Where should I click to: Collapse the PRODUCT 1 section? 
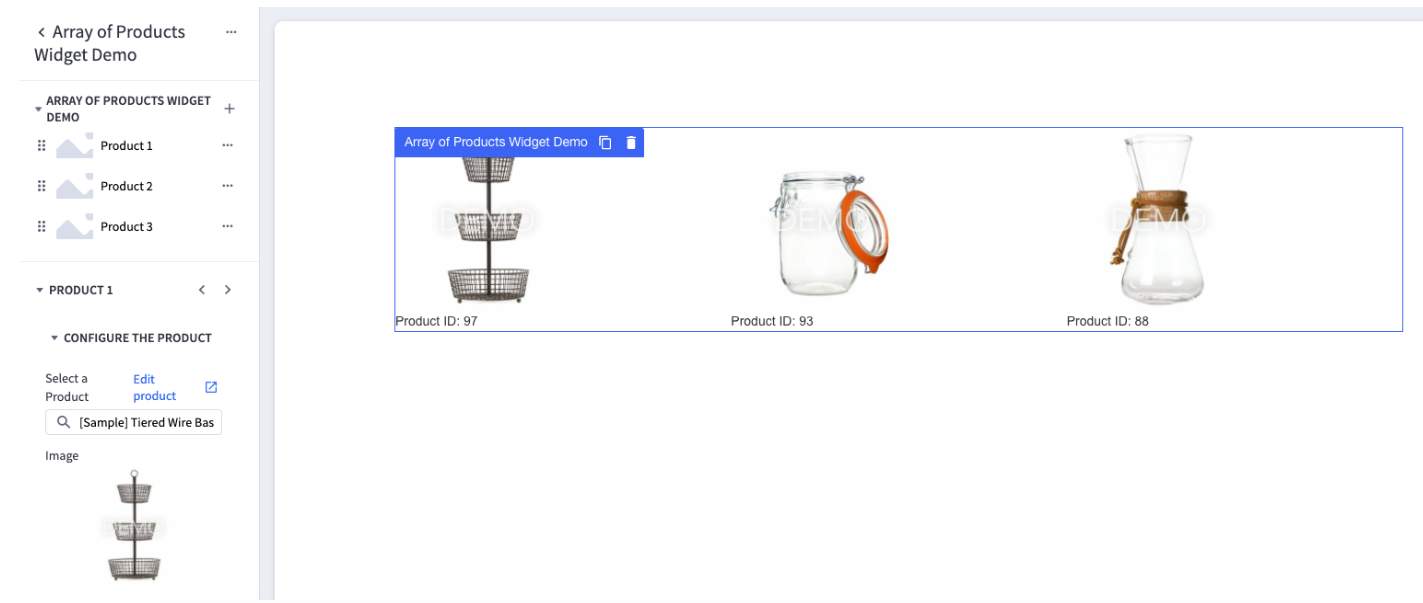[39, 289]
